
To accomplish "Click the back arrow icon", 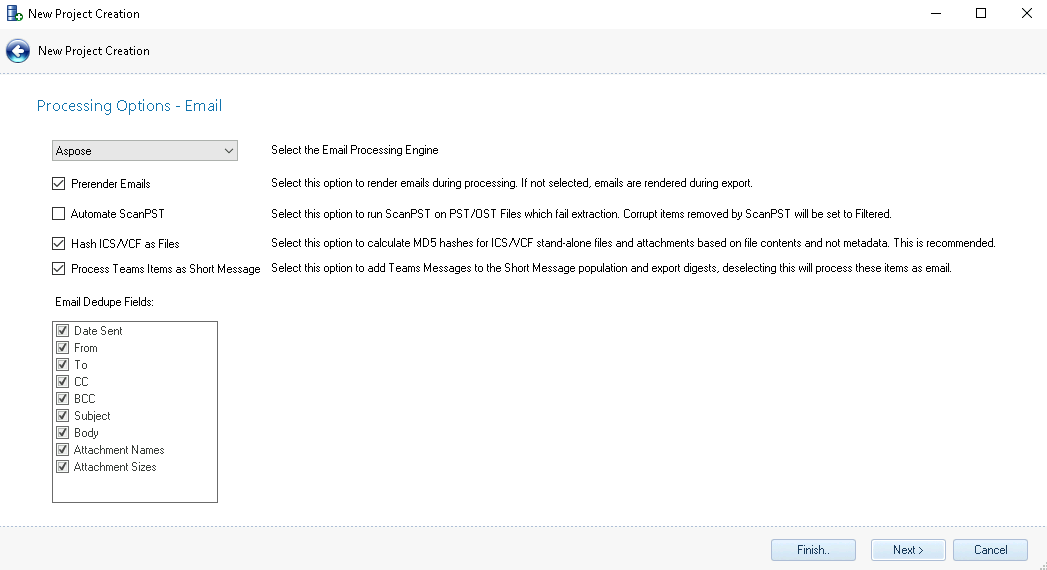I will [17, 51].
